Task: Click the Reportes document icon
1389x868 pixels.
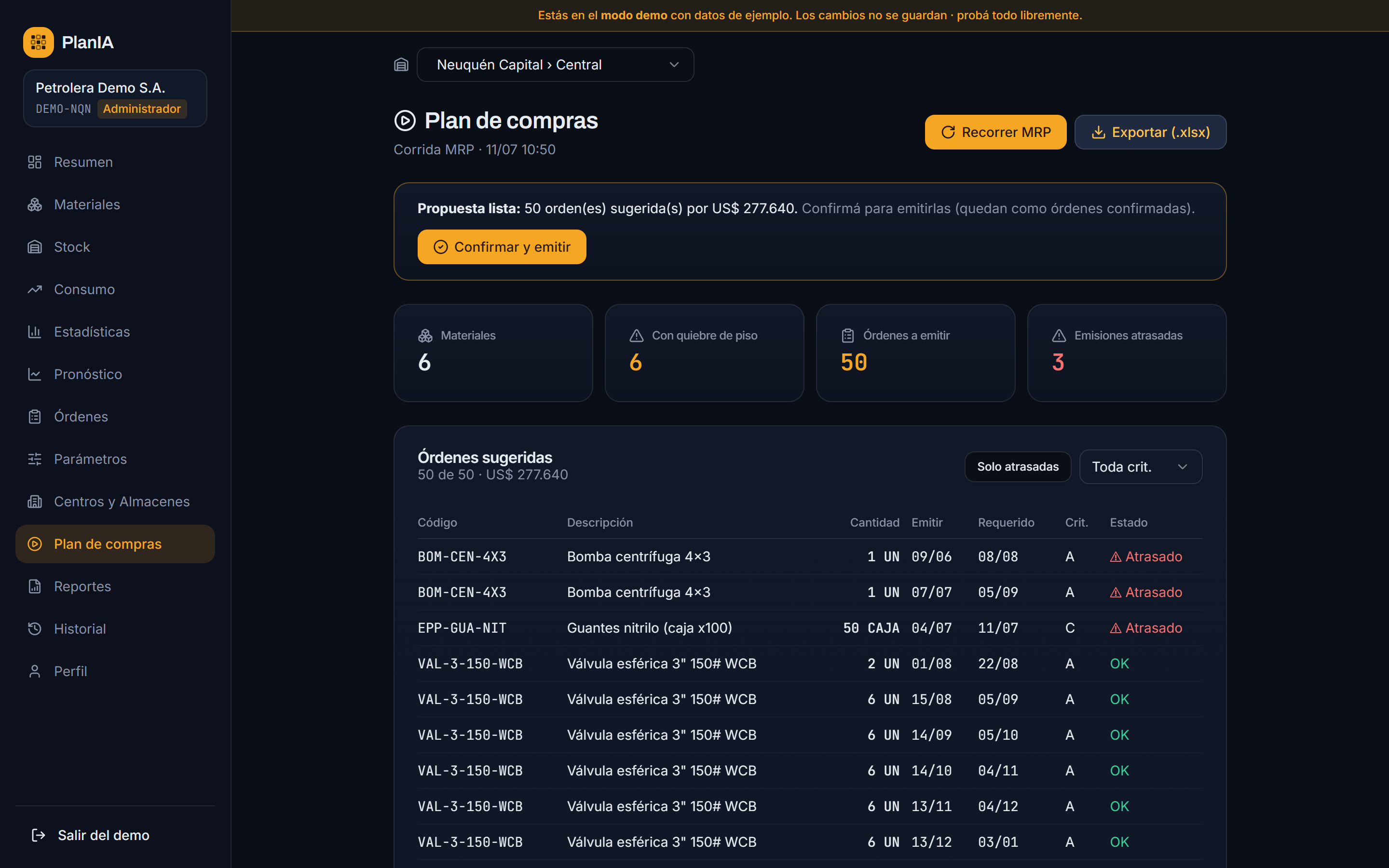Action: pos(34,587)
